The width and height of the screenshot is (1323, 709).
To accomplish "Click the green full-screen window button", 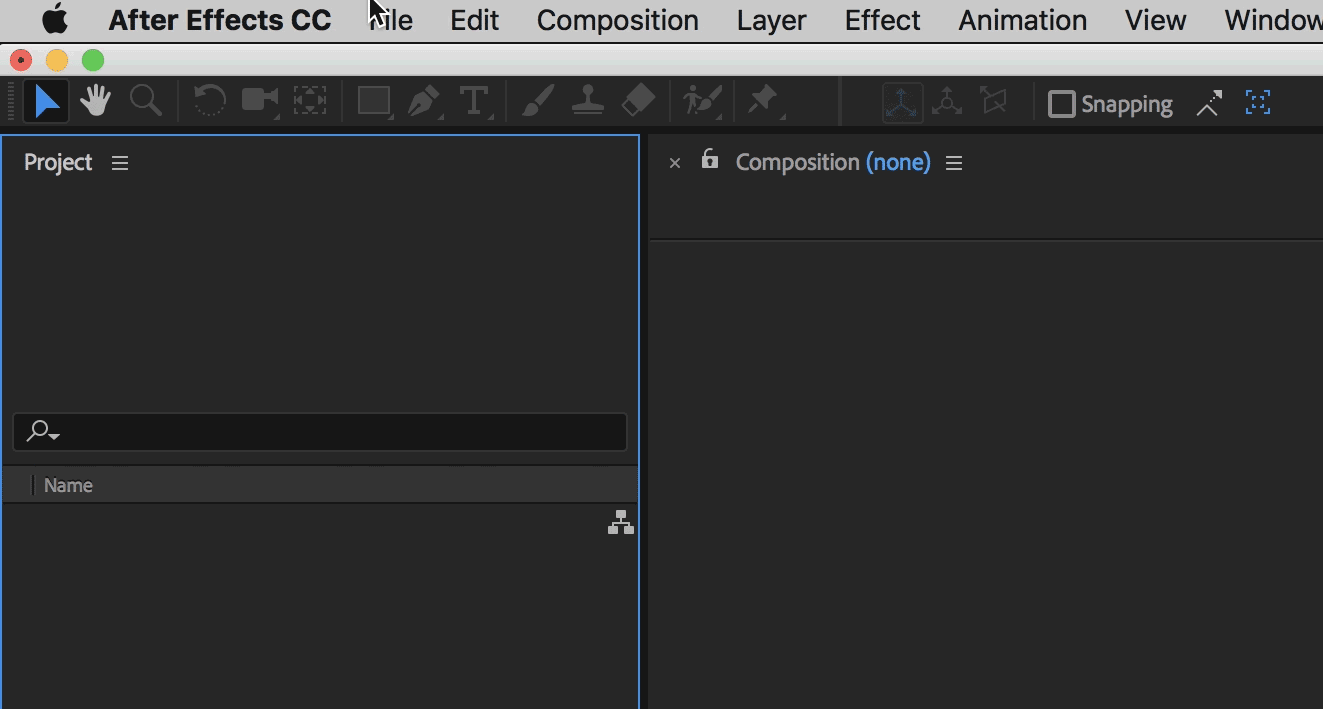I will (x=93, y=61).
